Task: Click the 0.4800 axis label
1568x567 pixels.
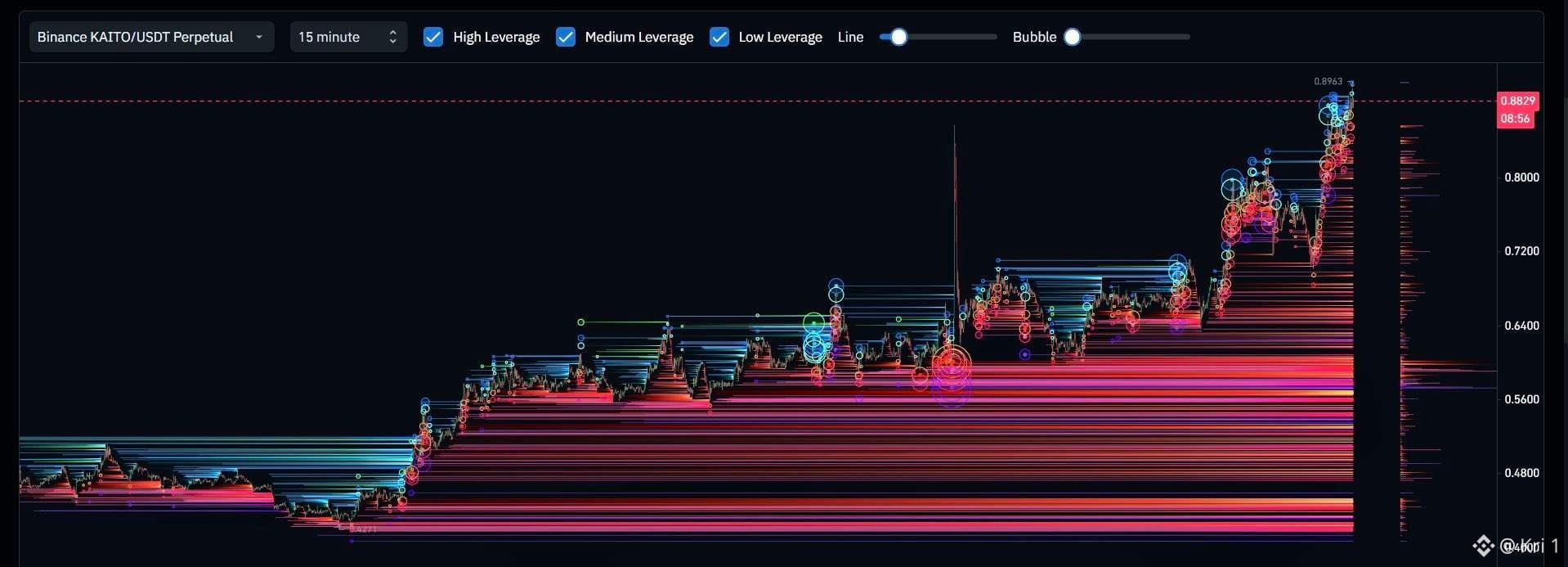Action: click(1521, 472)
